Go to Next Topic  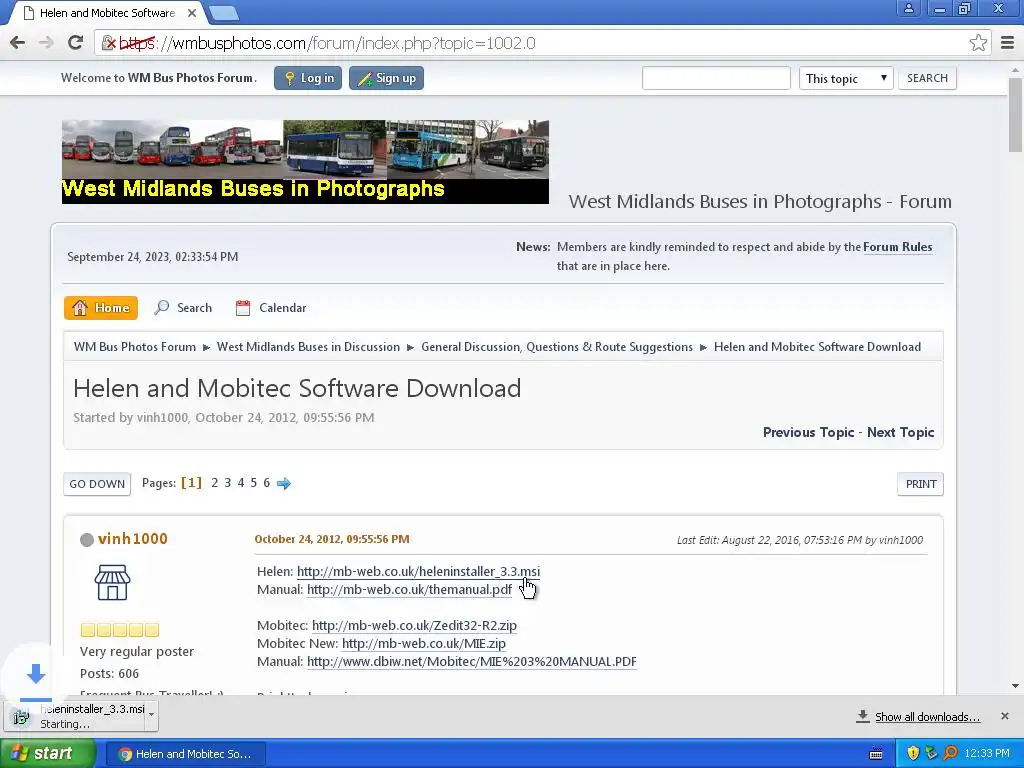coord(901,432)
